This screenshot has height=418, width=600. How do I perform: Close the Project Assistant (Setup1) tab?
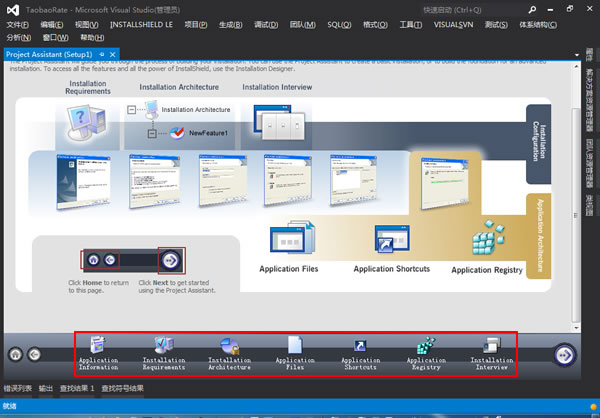point(112,54)
